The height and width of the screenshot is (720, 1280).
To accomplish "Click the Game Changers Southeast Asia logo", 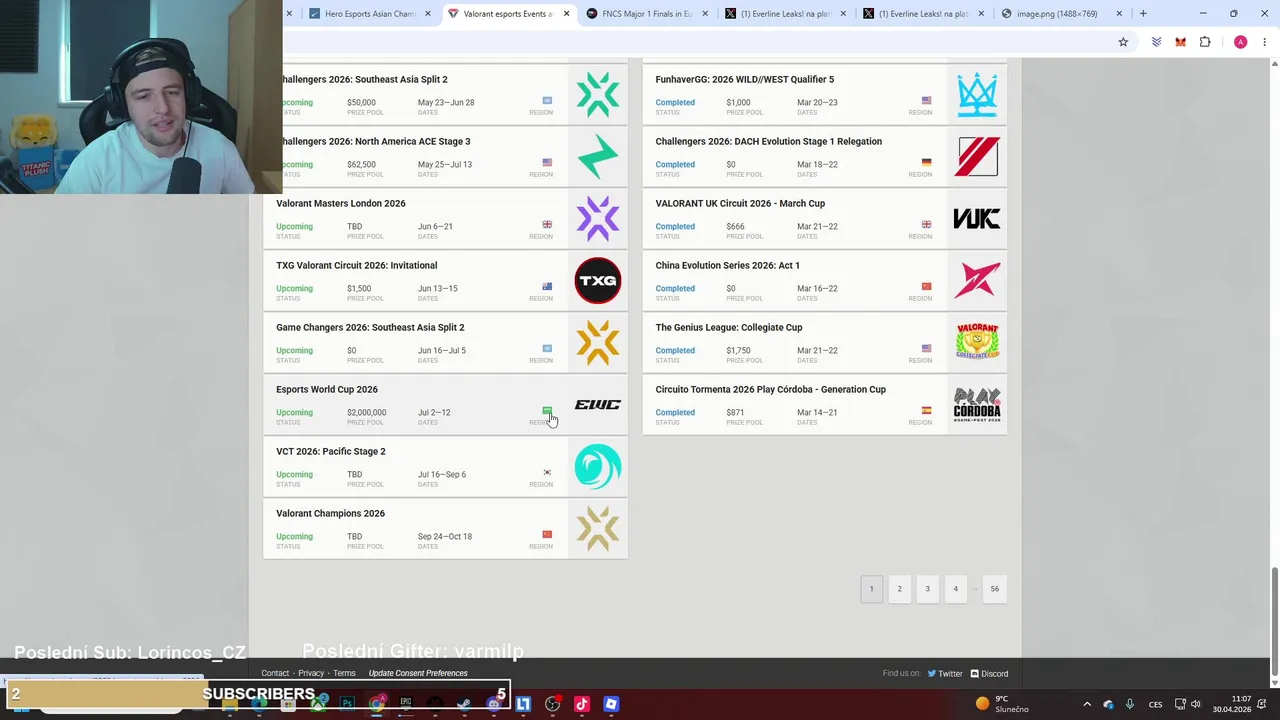I will (598, 342).
